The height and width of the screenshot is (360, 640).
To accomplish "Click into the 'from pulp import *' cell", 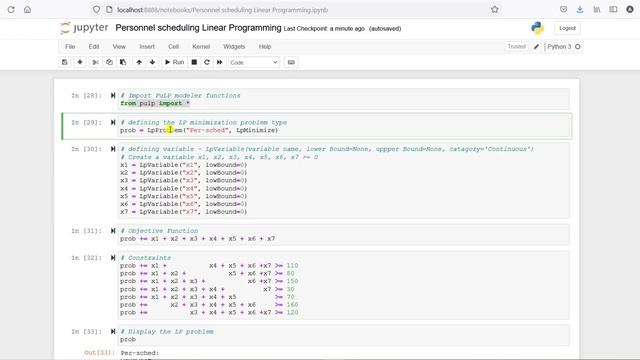I will pos(343,99).
